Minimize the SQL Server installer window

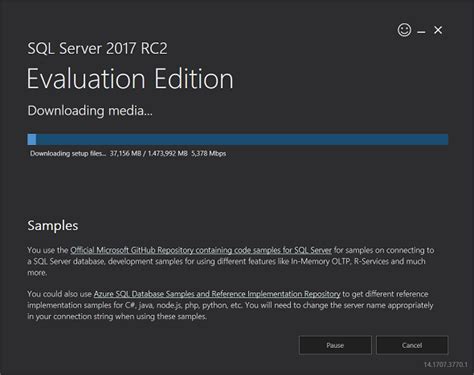pos(421,32)
